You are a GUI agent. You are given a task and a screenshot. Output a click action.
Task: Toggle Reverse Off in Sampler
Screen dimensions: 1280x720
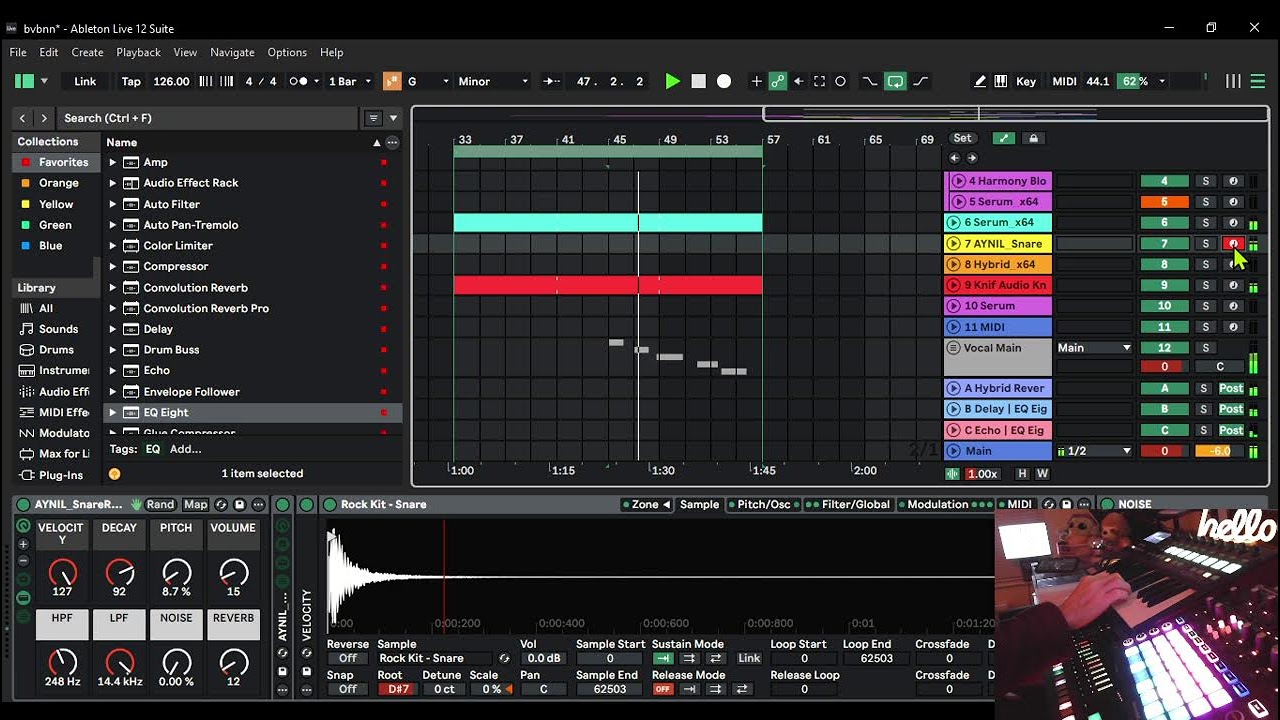coord(348,659)
